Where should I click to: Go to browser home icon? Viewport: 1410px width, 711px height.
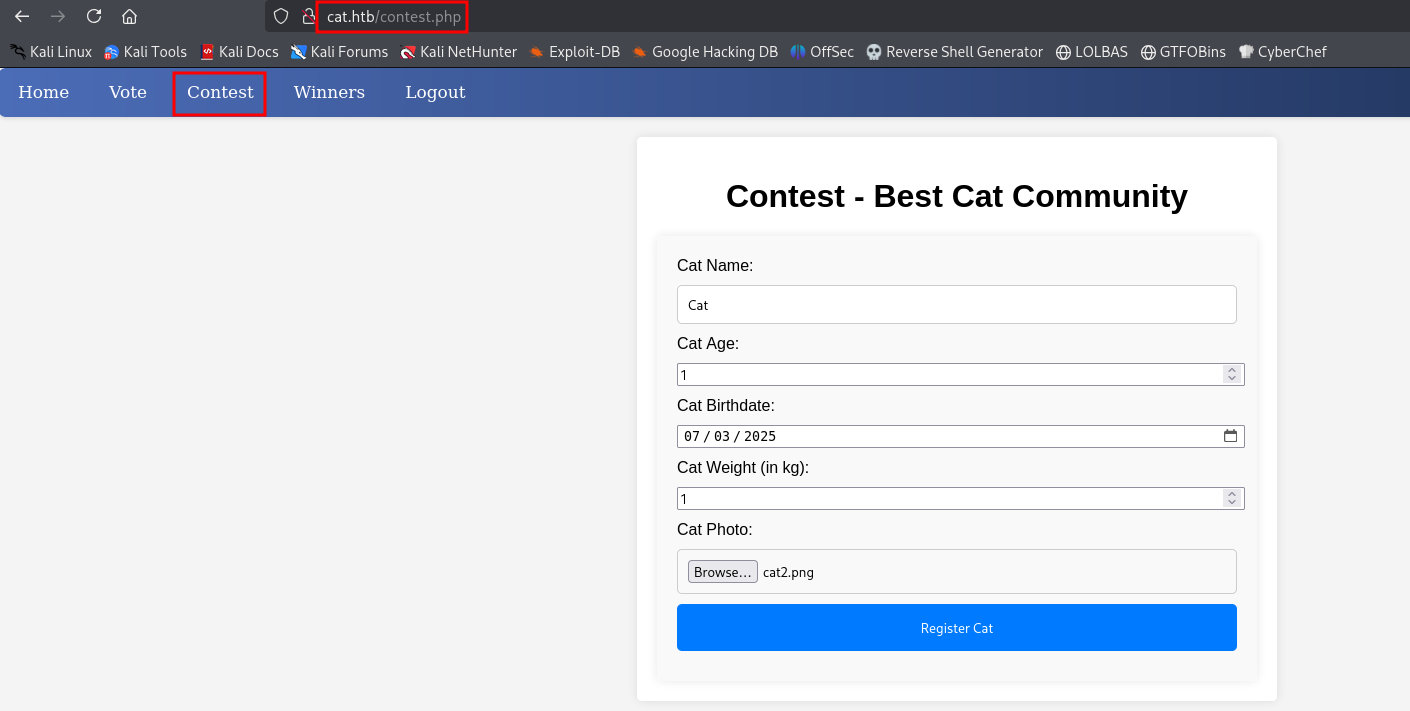[x=129, y=16]
